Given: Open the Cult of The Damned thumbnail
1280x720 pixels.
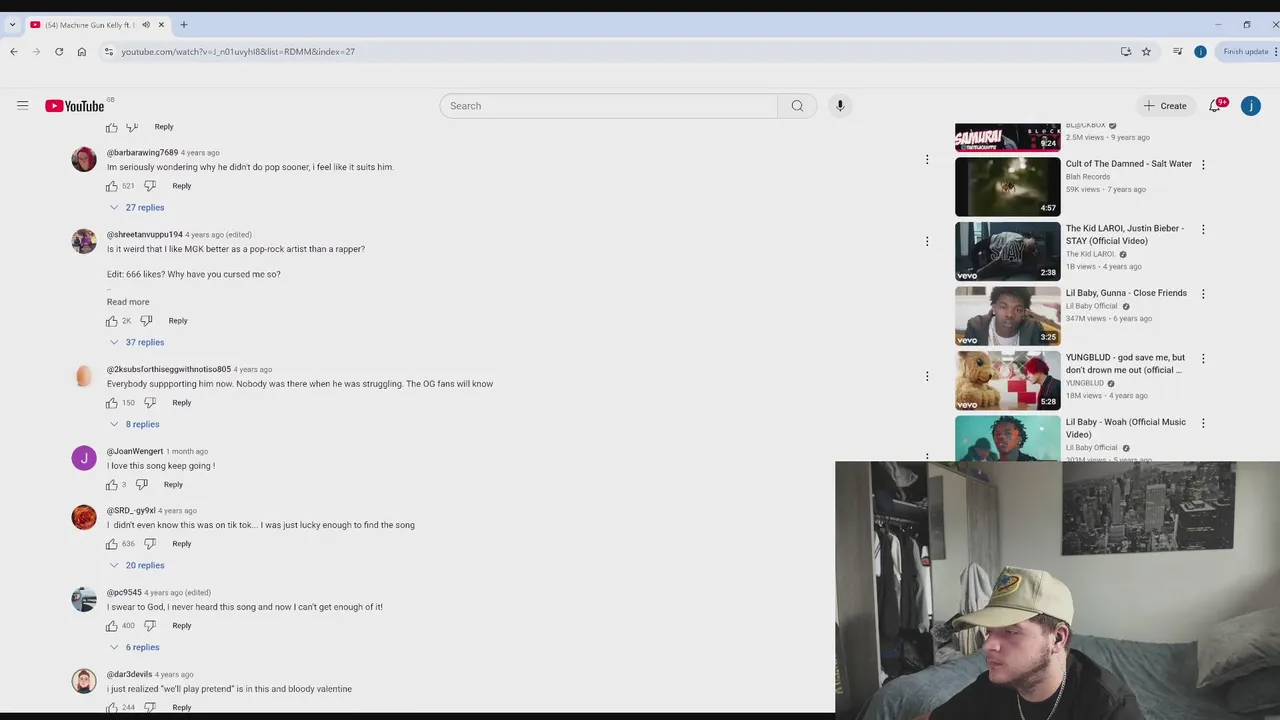Looking at the screenshot, I should (1007, 186).
